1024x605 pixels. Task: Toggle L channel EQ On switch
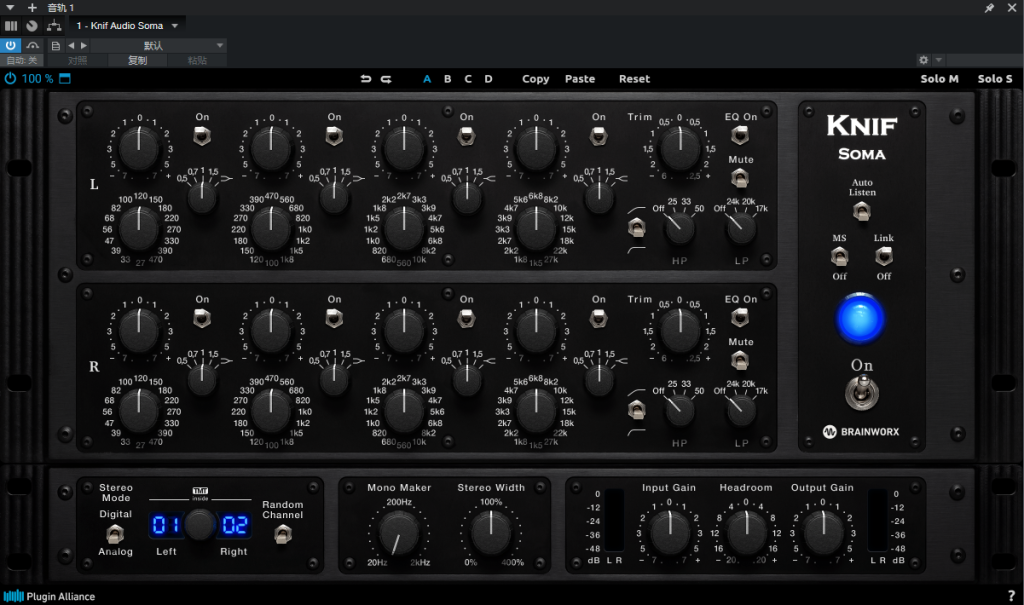740,135
